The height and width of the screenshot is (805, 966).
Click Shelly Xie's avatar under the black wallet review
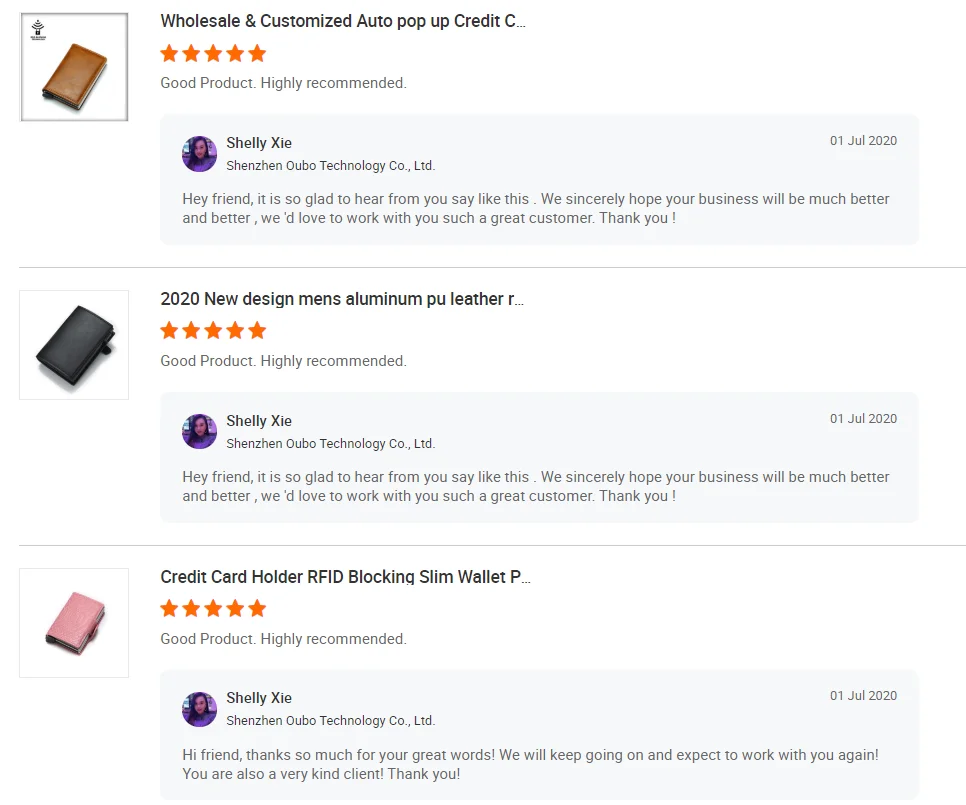point(200,432)
